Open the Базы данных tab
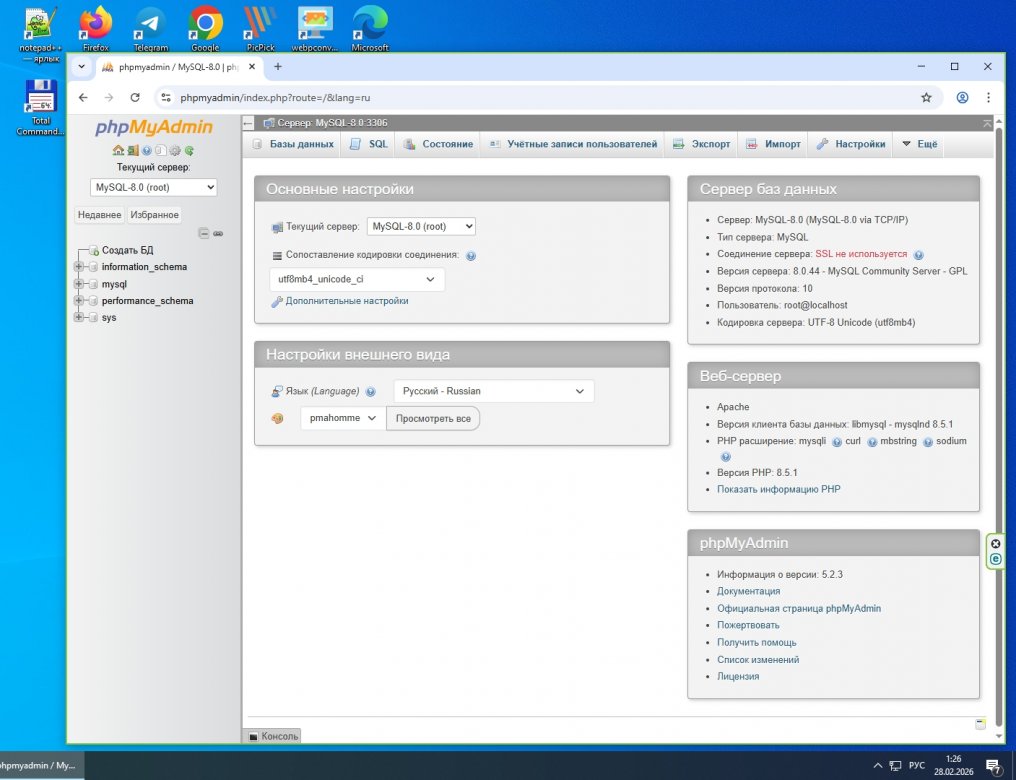The image size is (1016, 780). [x=293, y=144]
